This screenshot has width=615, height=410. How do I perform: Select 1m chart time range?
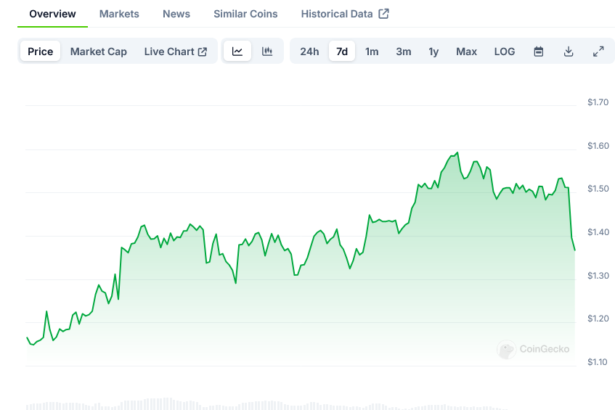point(372,51)
